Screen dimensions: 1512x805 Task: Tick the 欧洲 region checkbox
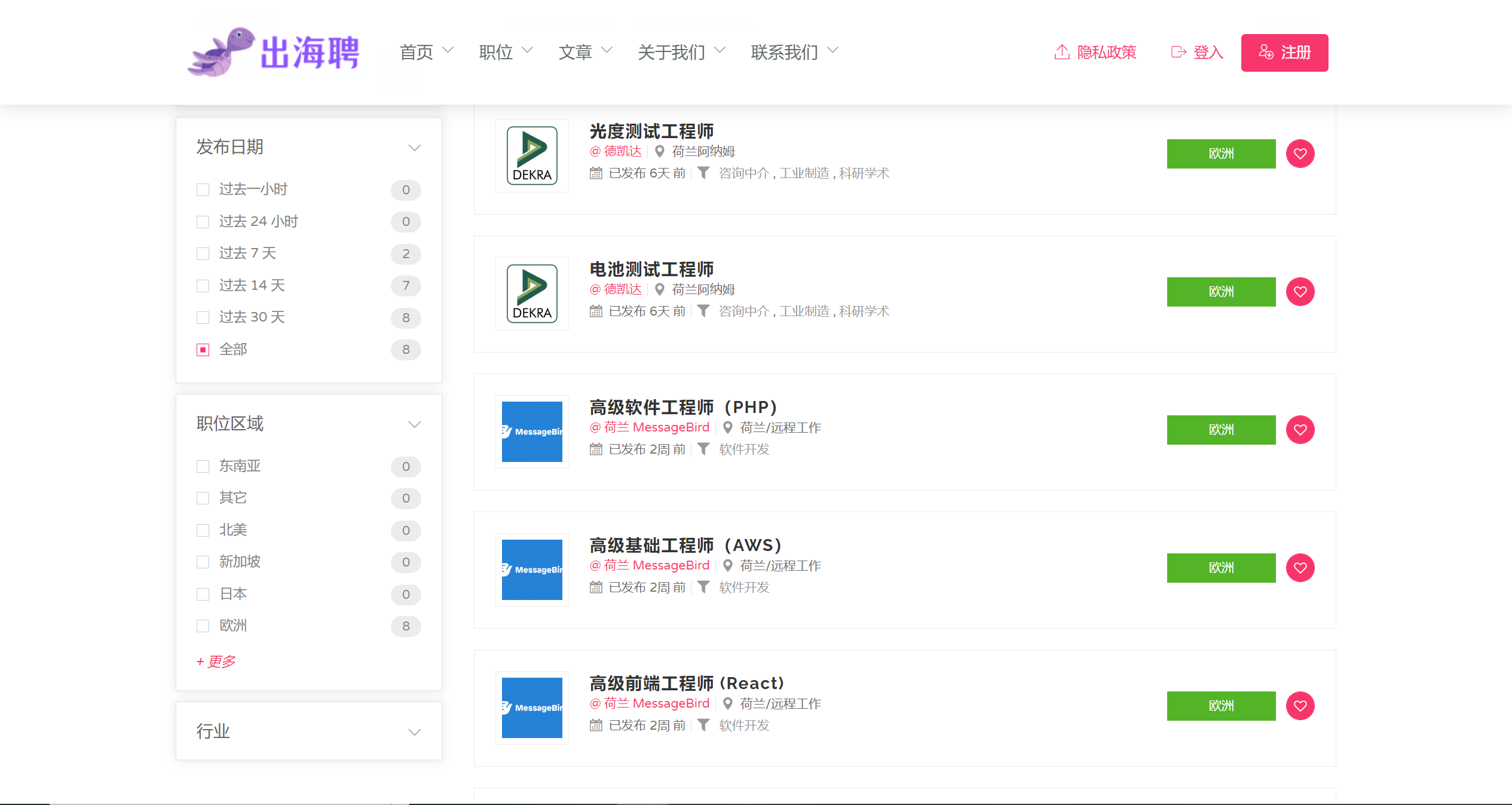[x=203, y=626]
